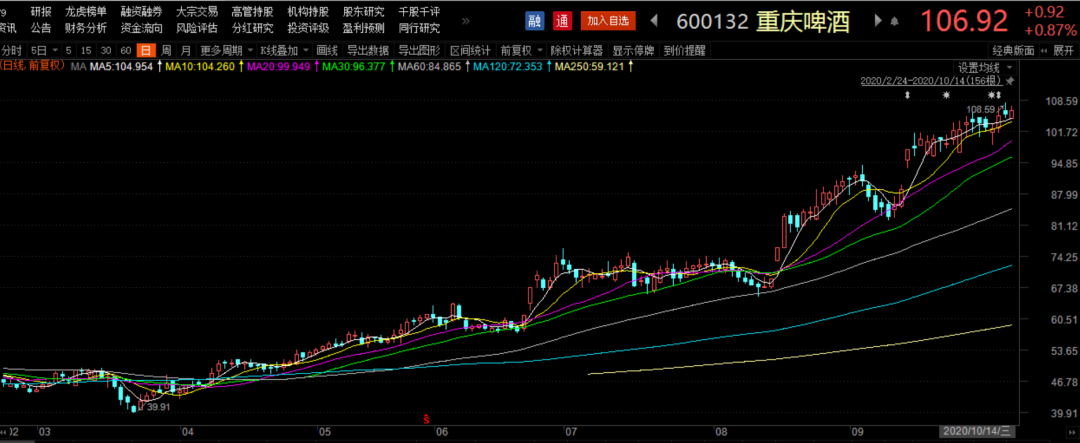Click the MA250 pale yellow trend arrow indicator
The width and height of the screenshot is (1080, 443).
pyautogui.click(x=630, y=67)
